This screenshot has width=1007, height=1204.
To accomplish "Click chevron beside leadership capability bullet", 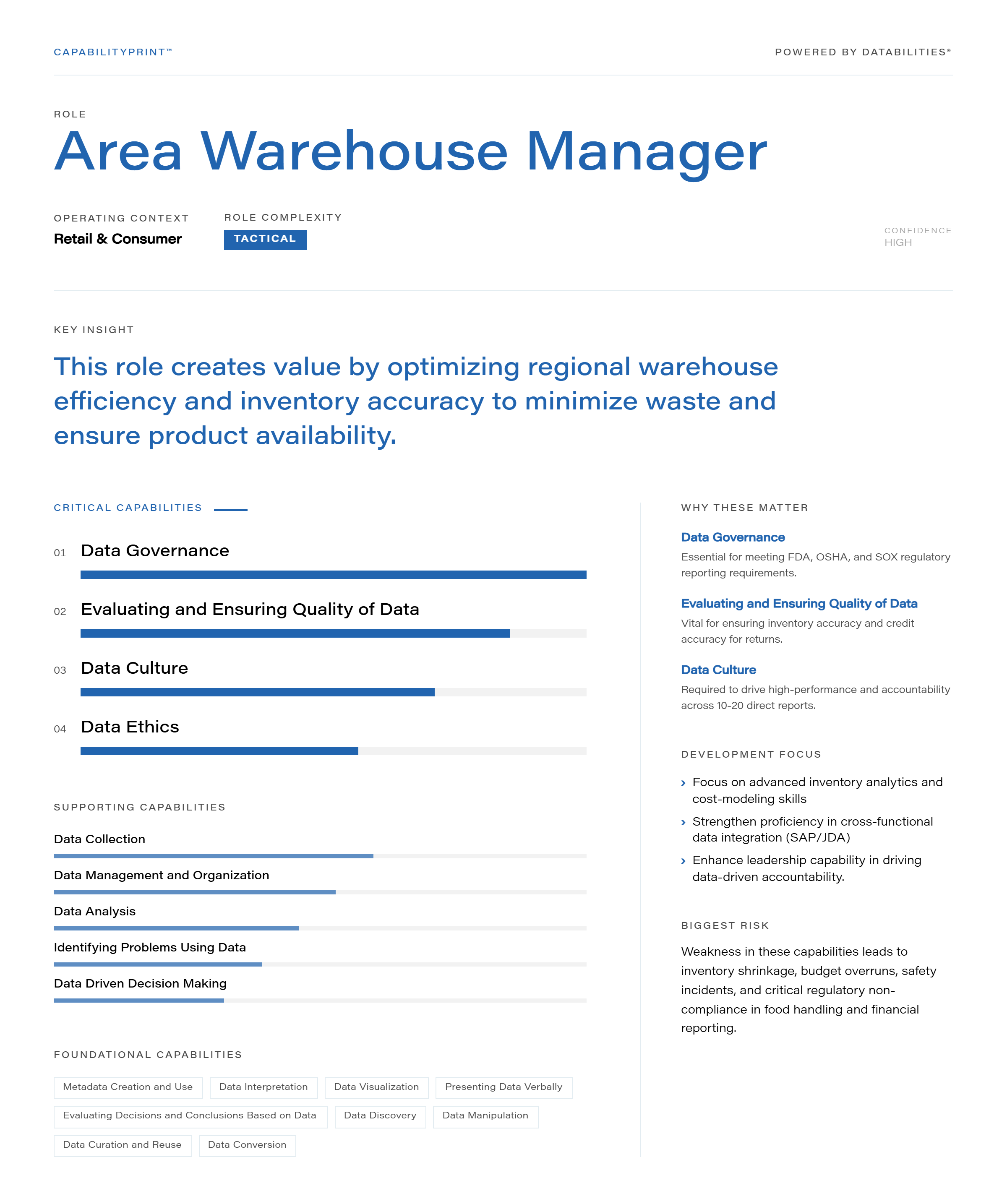I will point(683,861).
